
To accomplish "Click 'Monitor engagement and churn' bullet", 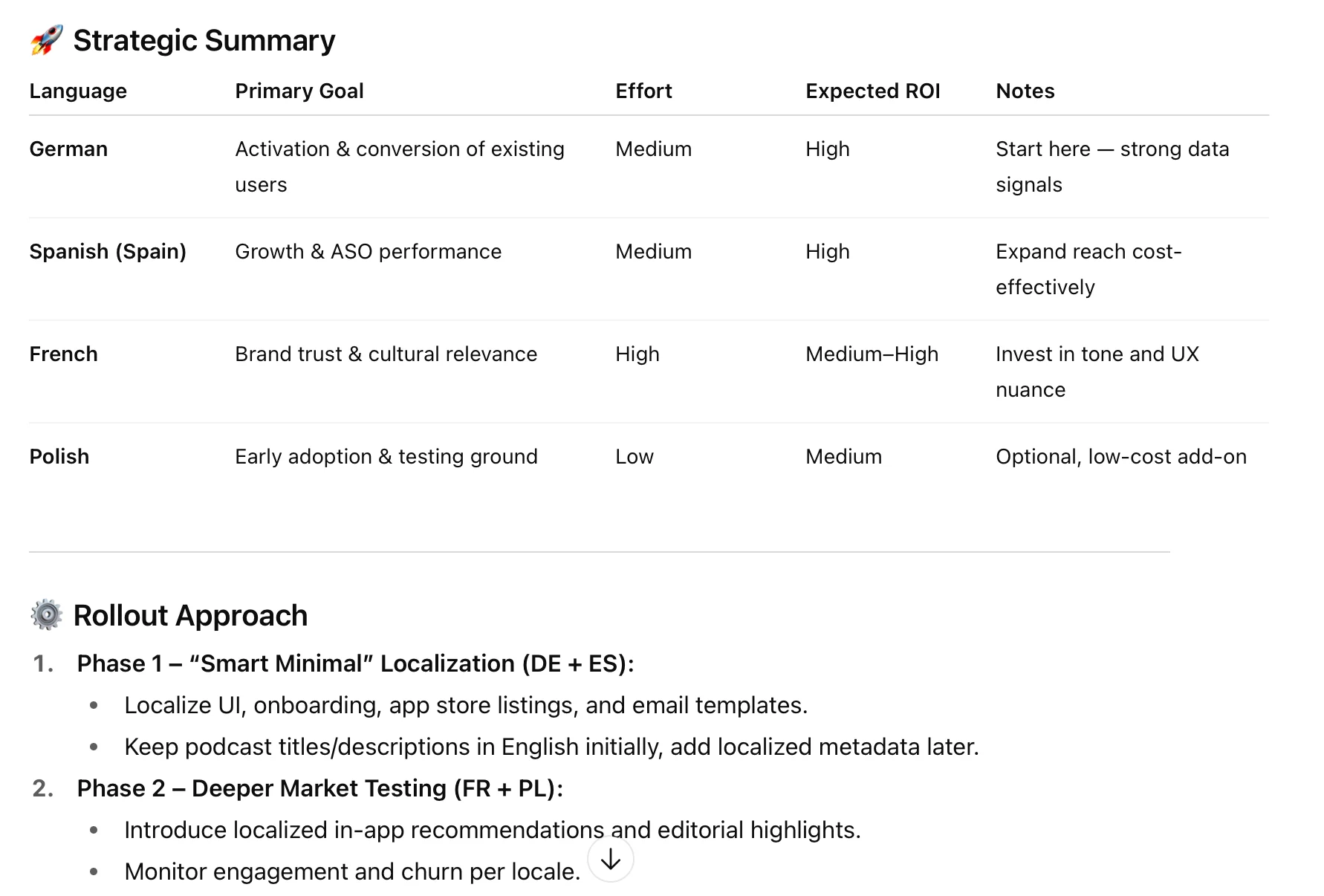I will pos(351,871).
